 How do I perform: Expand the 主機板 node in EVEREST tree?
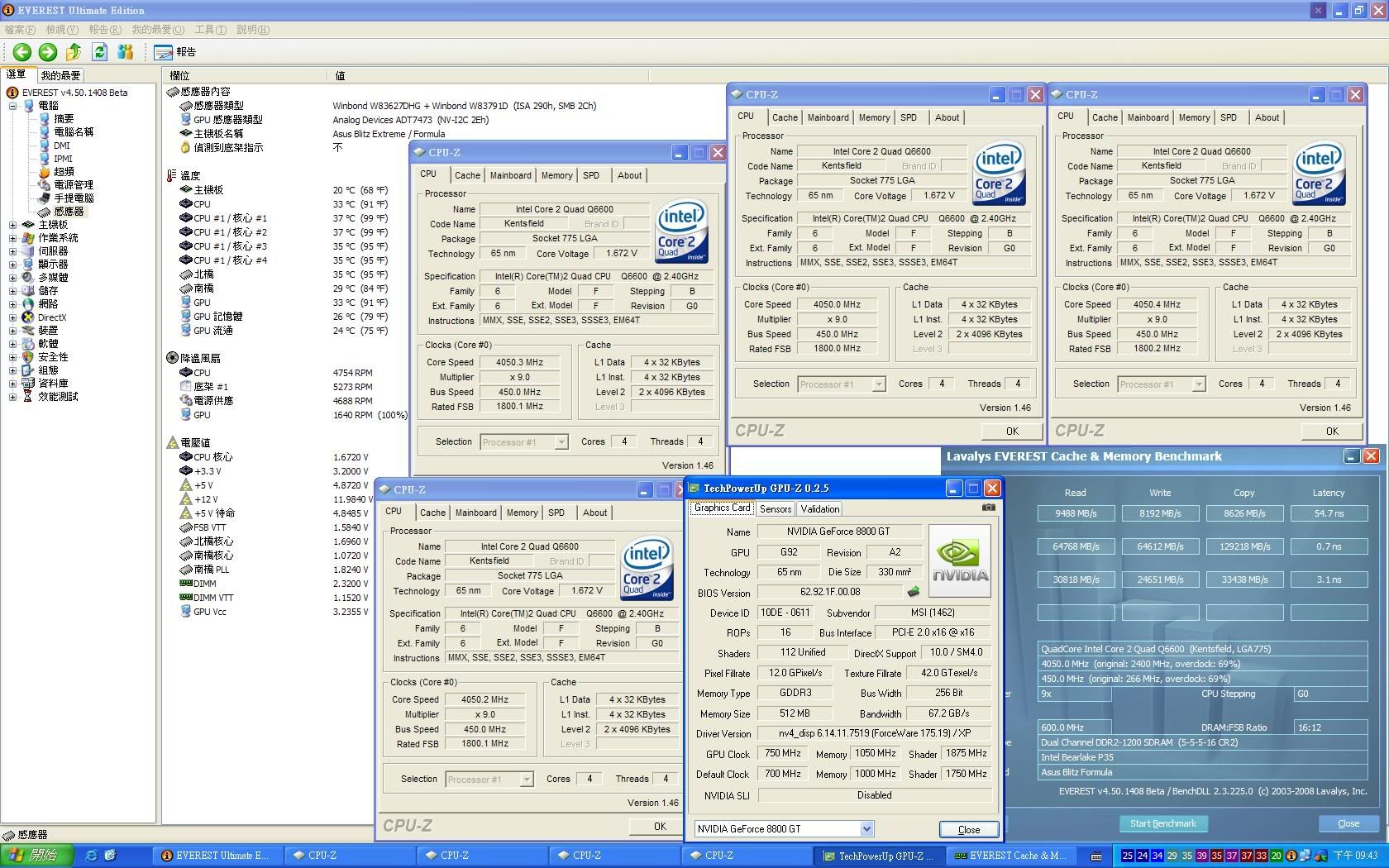tap(12, 225)
